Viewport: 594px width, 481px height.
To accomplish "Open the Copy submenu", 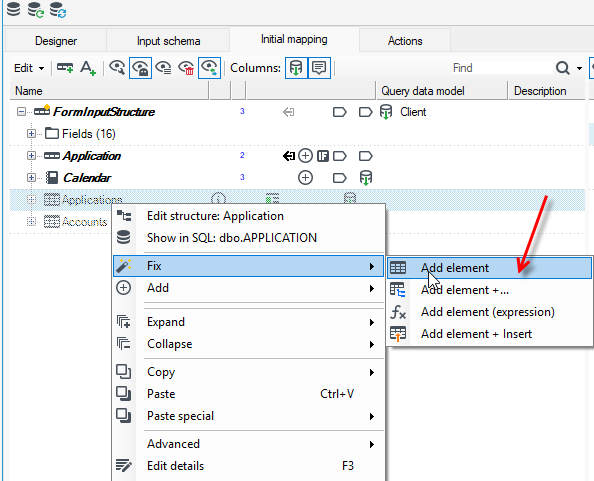I will pyautogui.click(x=249, y=372).
